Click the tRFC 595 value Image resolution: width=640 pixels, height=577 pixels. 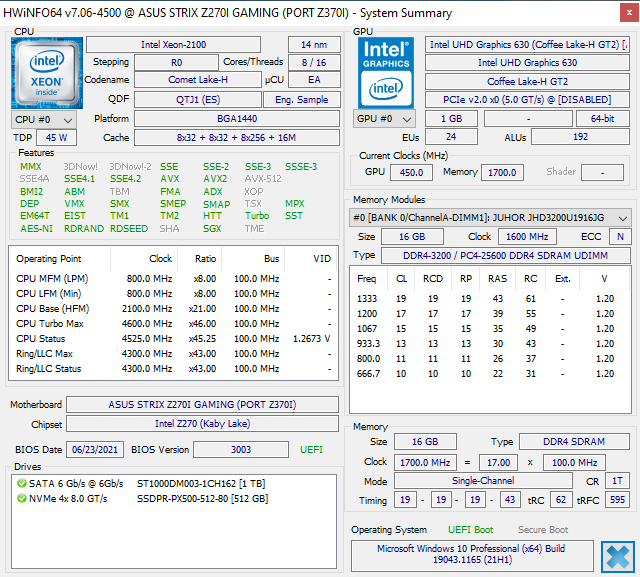point(618,500)
